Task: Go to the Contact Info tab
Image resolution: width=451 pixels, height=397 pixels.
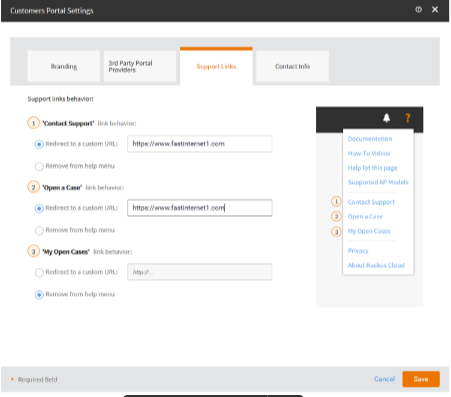Action: click(292, 66)
